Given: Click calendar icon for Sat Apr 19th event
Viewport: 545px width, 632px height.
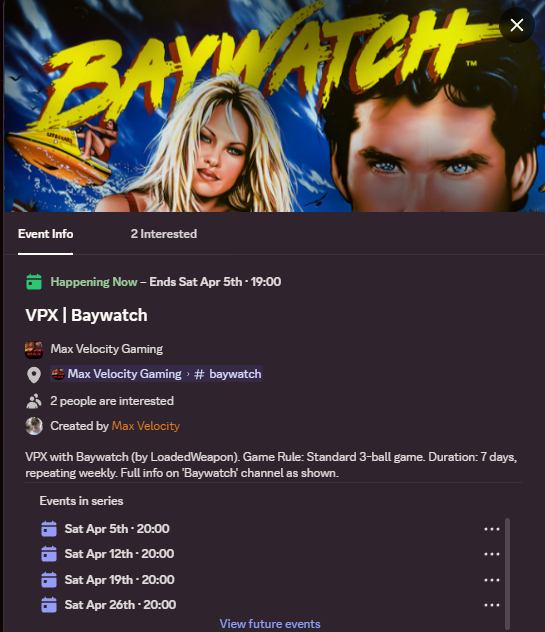Looking at the screenshot, I should pyautogui.click(x=49, y=580).
